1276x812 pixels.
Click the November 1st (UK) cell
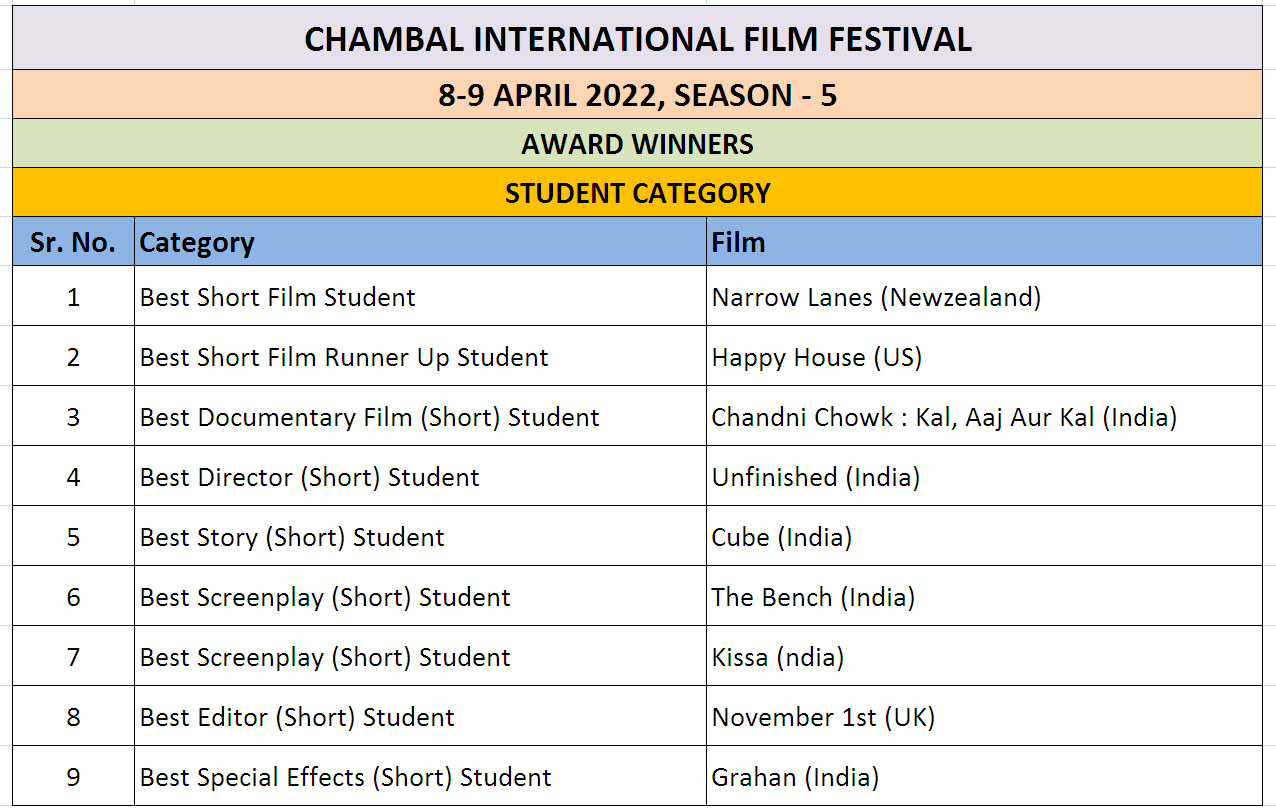coord(984,716)
